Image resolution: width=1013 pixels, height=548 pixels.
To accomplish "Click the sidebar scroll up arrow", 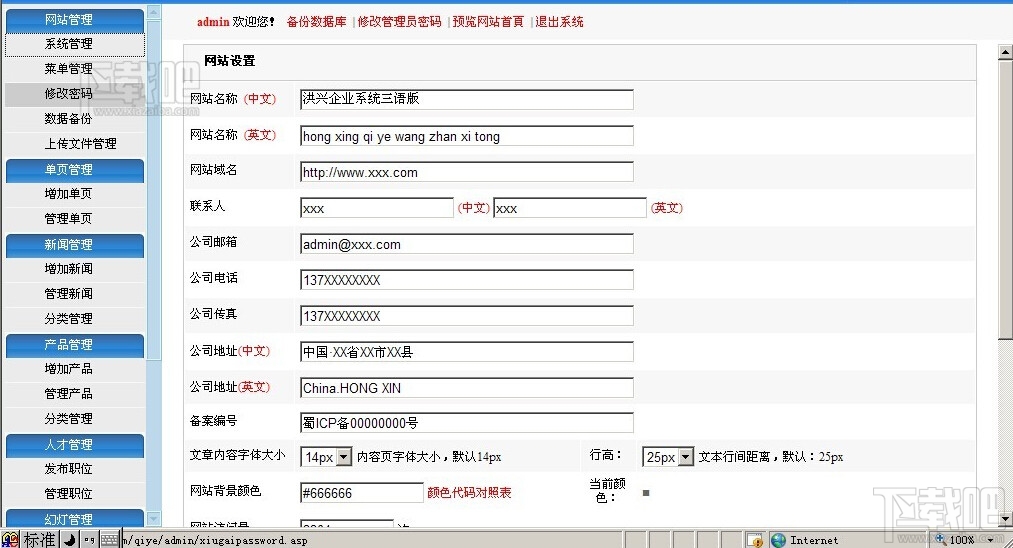I will coord(154,12).
